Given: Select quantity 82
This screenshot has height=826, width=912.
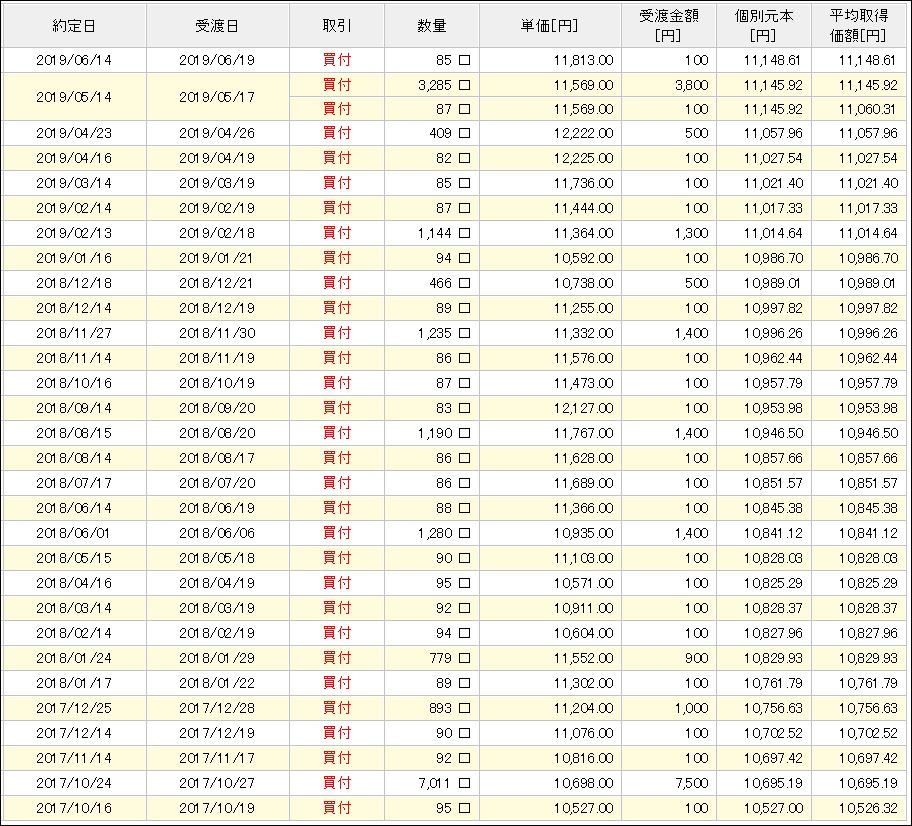Looking at the screenshot, I should point(444,158).
